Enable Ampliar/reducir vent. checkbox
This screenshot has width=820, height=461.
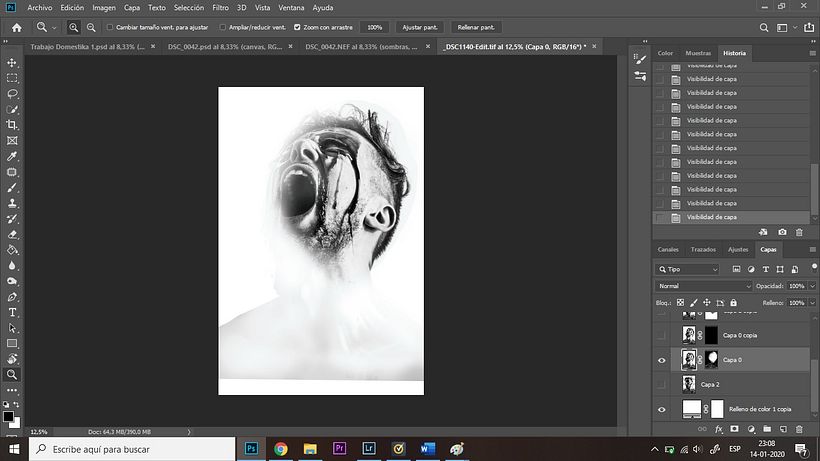(x=223, y=27)
